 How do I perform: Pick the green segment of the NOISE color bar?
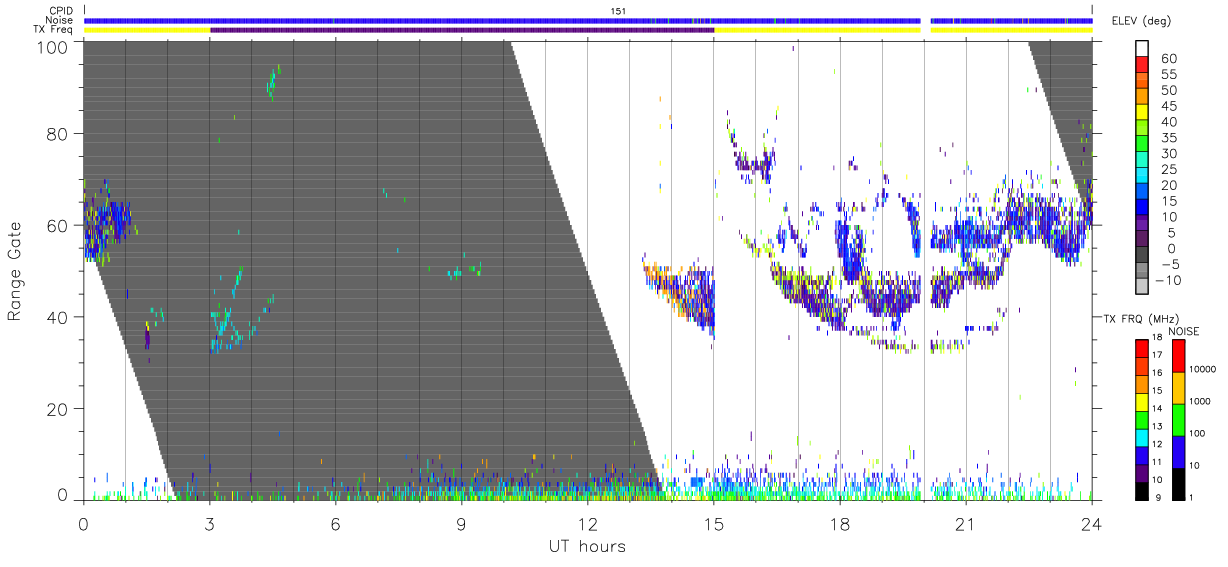click(x=1178, y=420)
